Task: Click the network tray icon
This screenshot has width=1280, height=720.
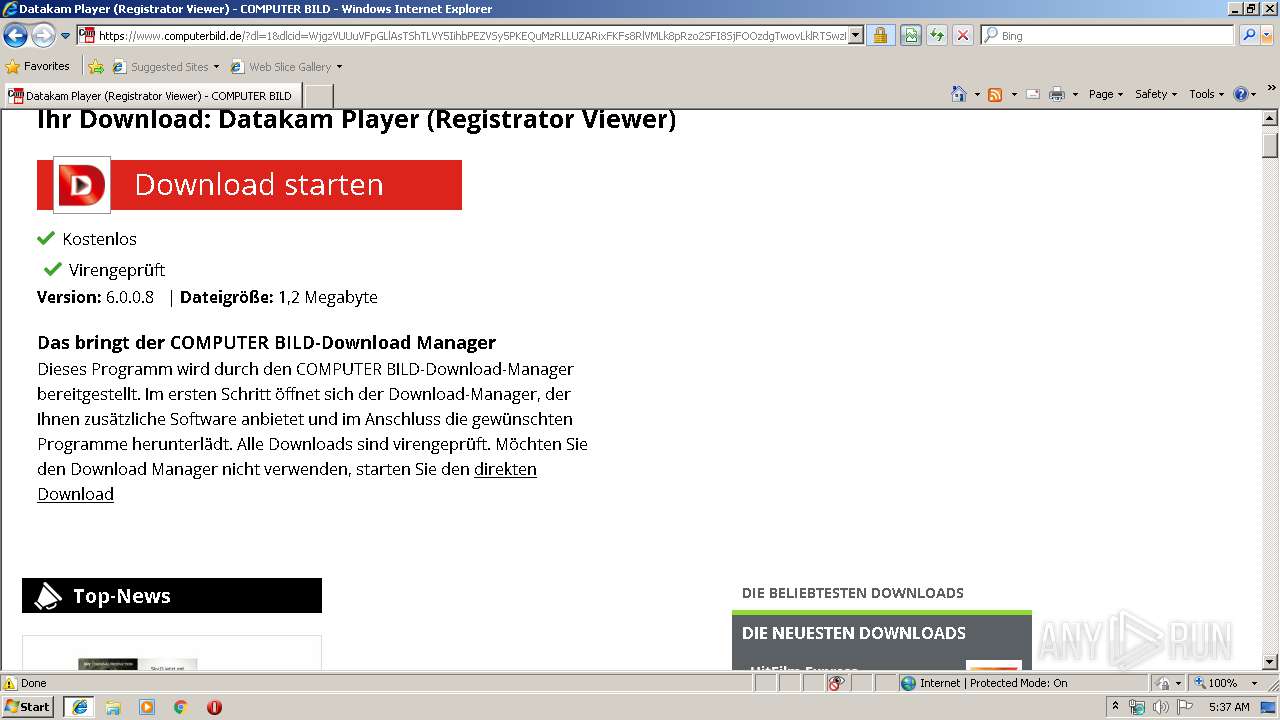Action: [x=1137, y=707]
